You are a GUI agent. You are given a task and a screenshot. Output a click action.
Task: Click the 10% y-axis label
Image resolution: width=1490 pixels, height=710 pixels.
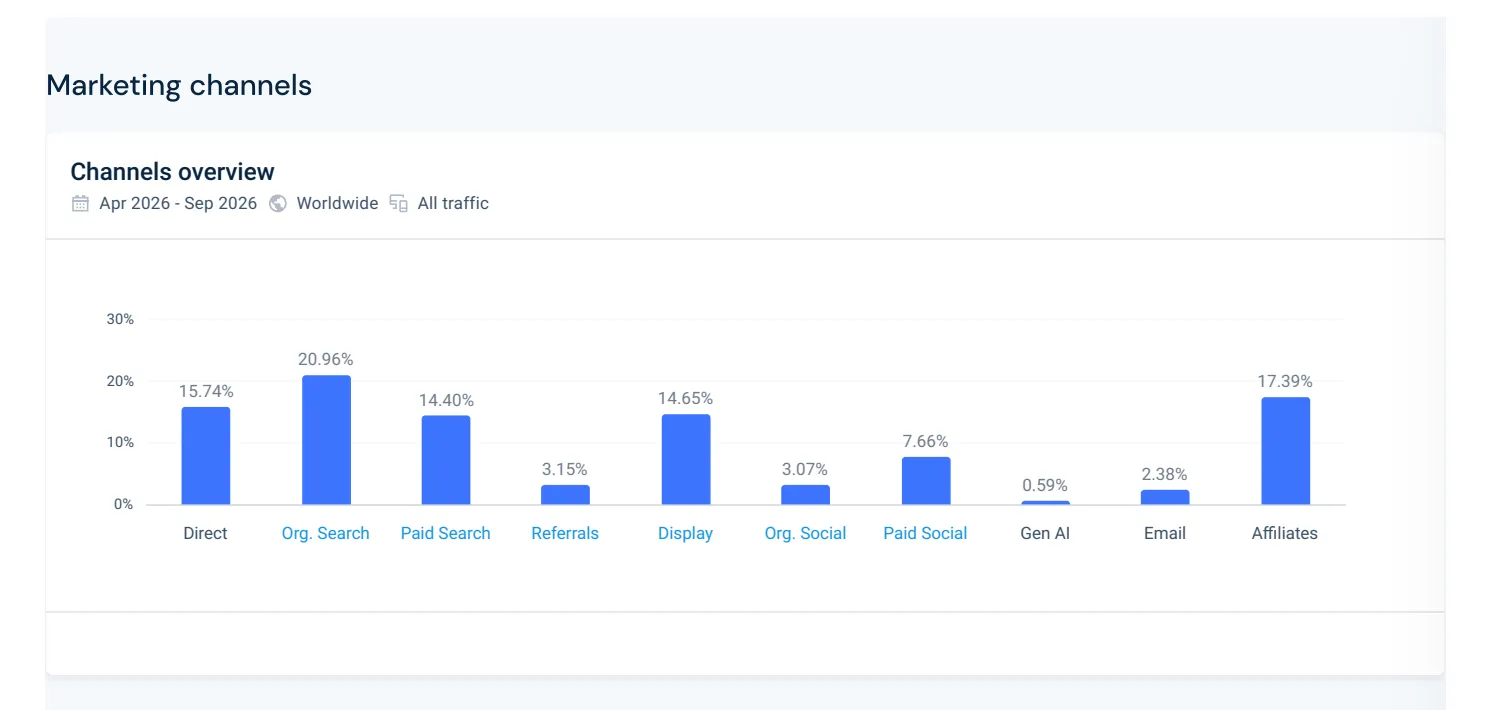click(x=120, y=443)
